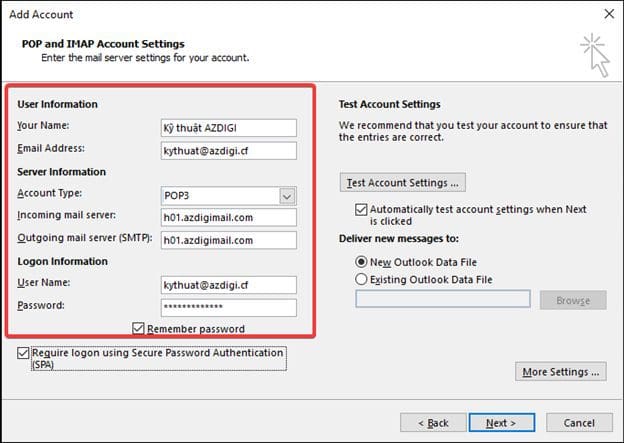Focus the Password input box
Screen dimensions: 624x443
point(228,307)
